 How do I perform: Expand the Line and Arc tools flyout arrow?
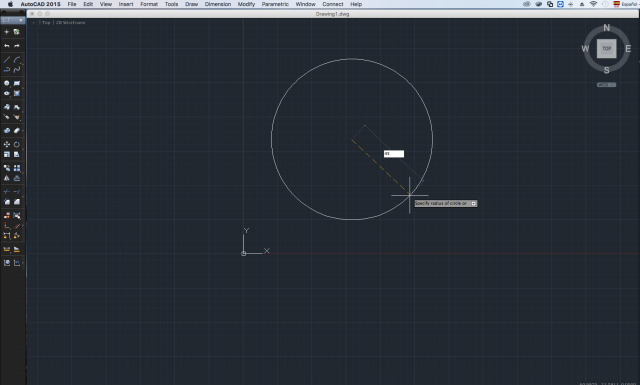pyautogui.click(x=23, y=65)
